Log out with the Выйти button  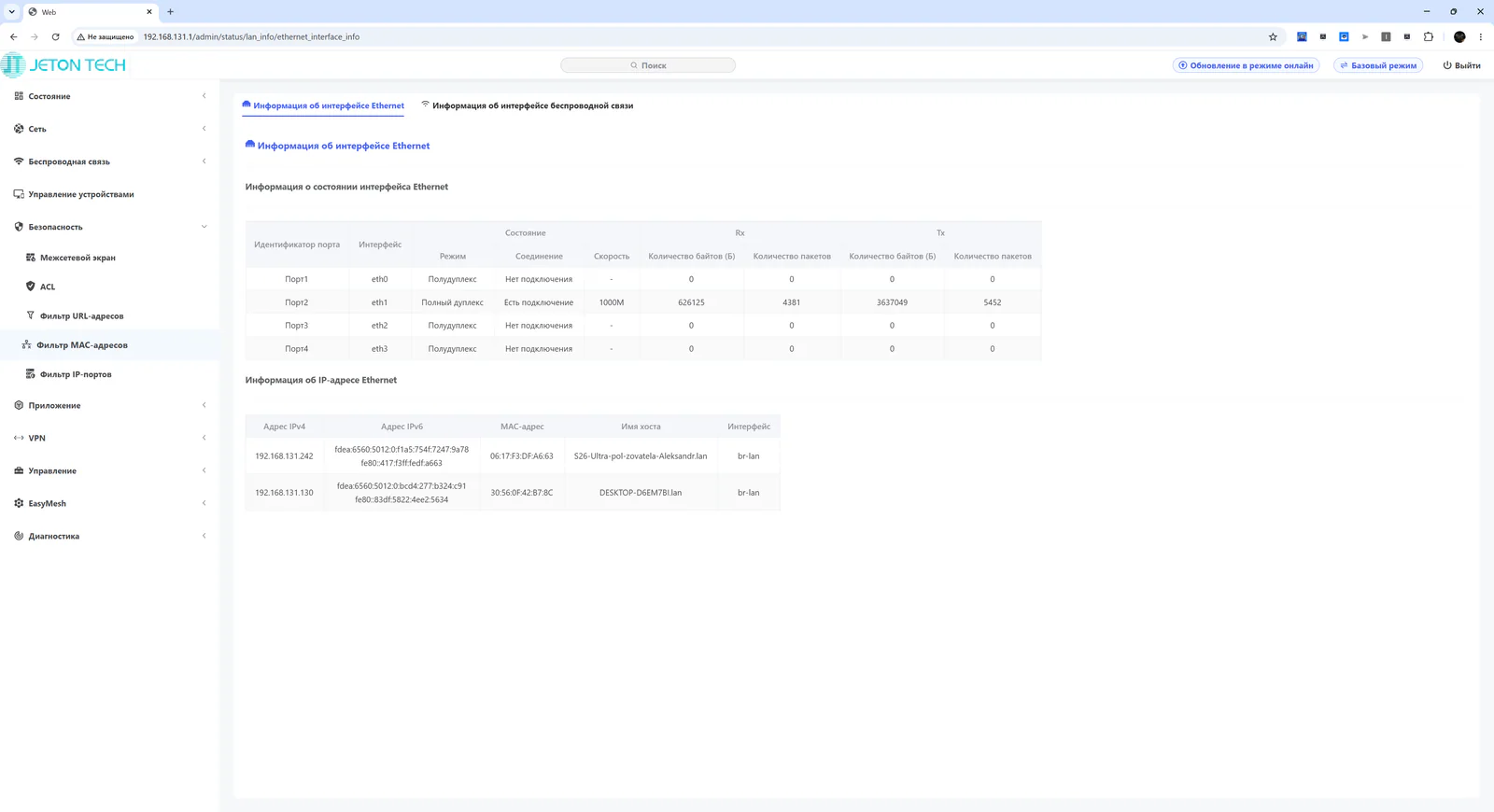click(1462, 65)
